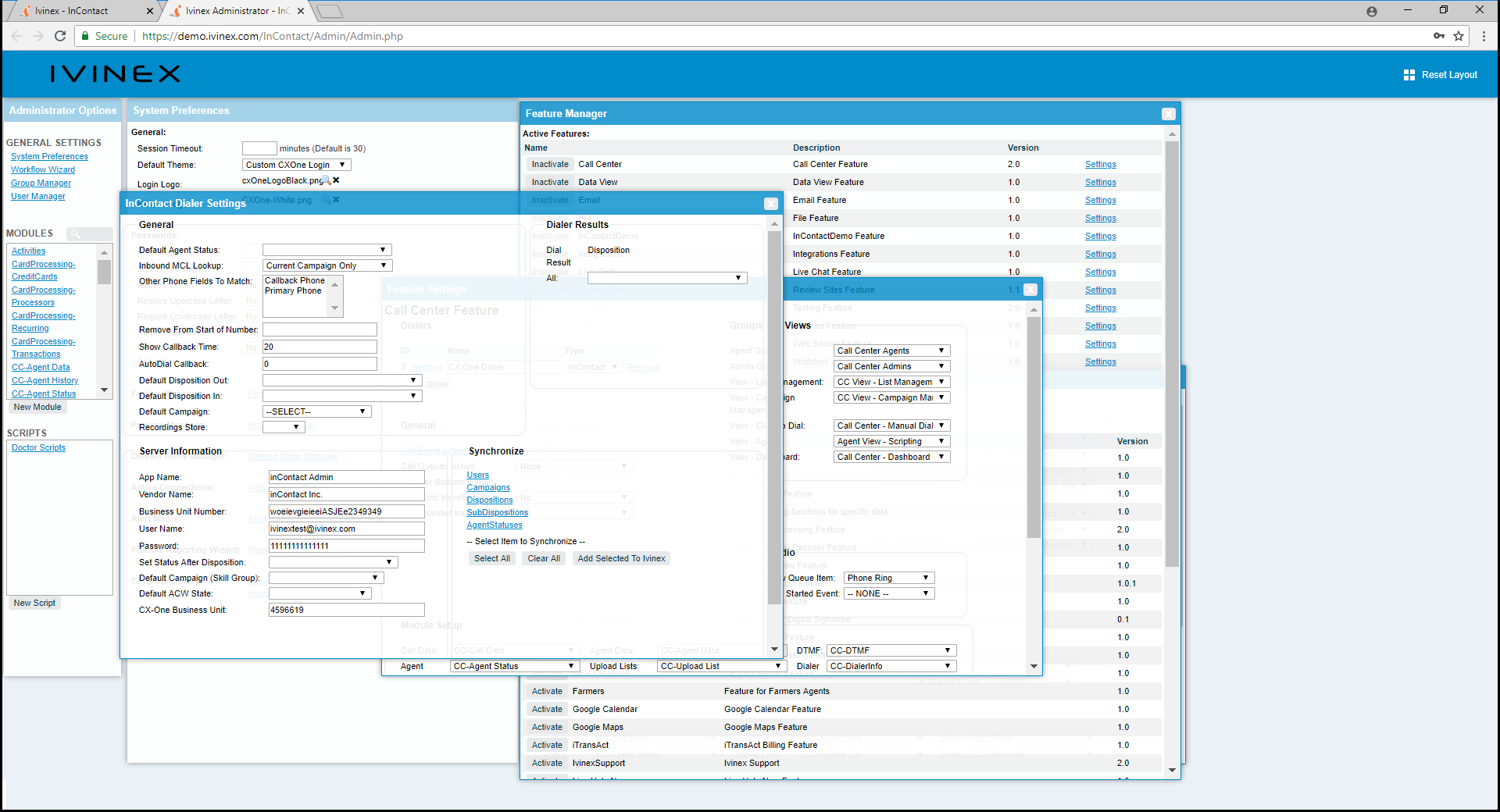
Task: Expand the Default Campaign --SELECT-- dropdown
Action: click(316, 411)
